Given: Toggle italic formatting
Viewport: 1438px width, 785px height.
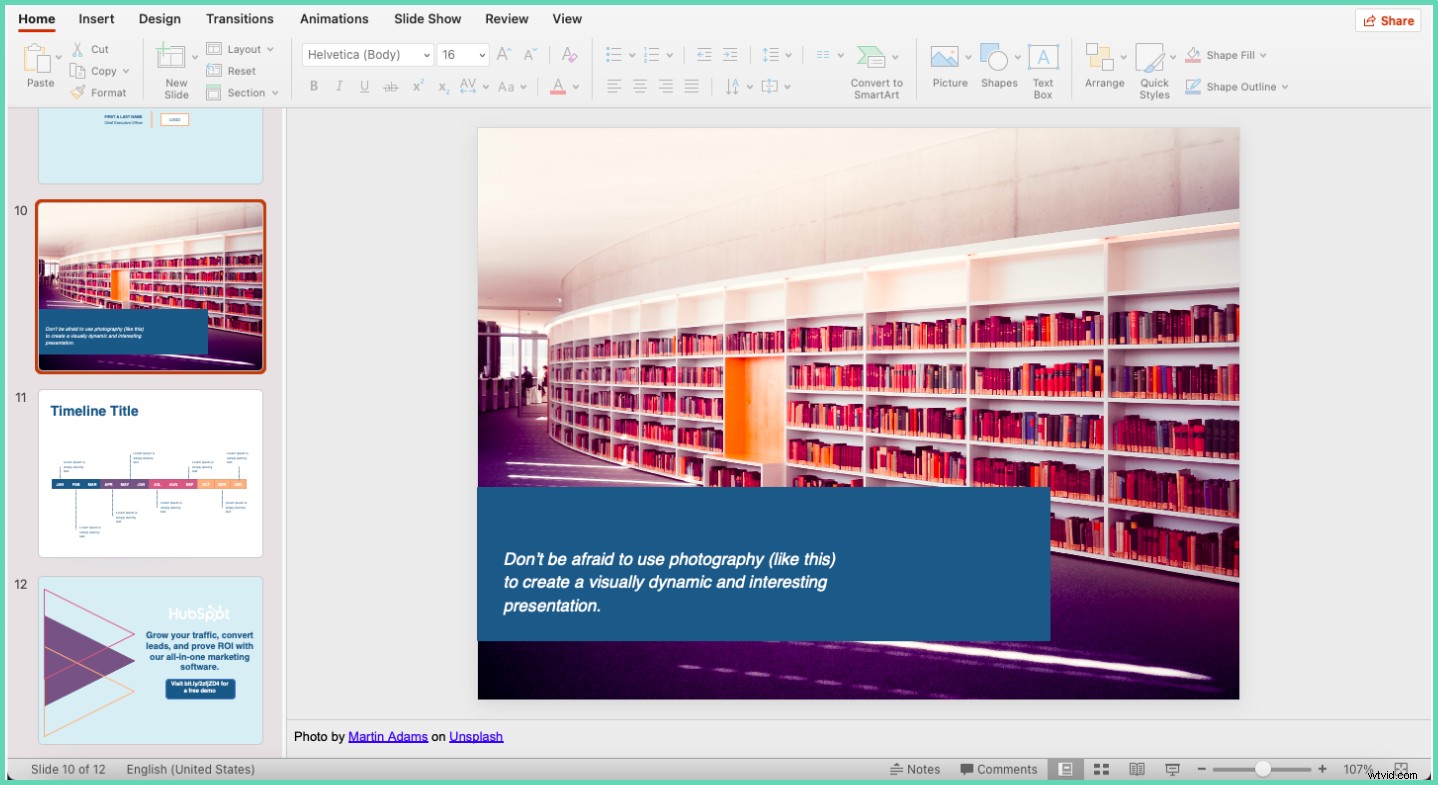Looking at the screenshot, I should pos(338,86).
